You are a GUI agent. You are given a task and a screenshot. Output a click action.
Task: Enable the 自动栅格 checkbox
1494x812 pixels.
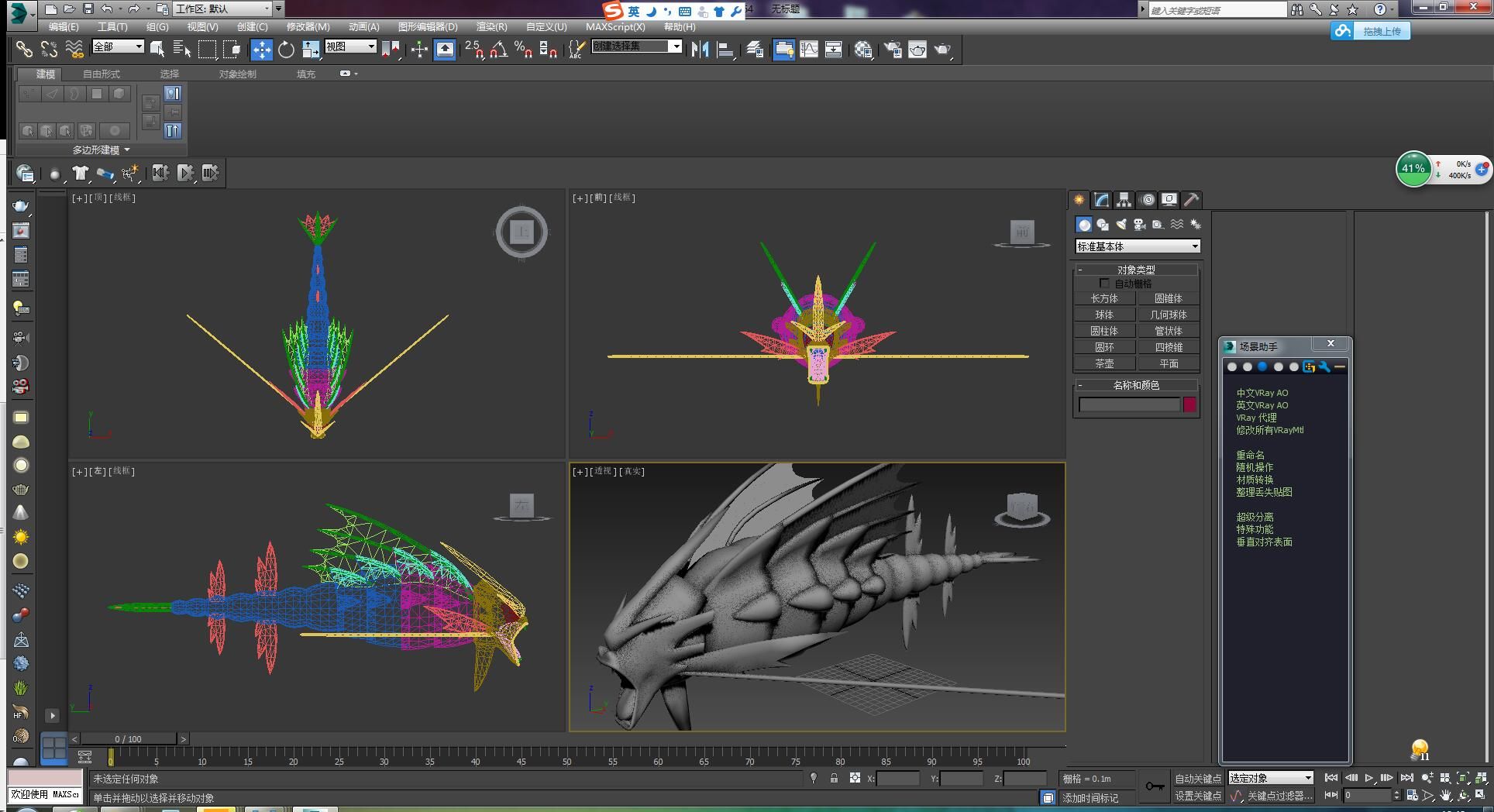pos(1104,284)
